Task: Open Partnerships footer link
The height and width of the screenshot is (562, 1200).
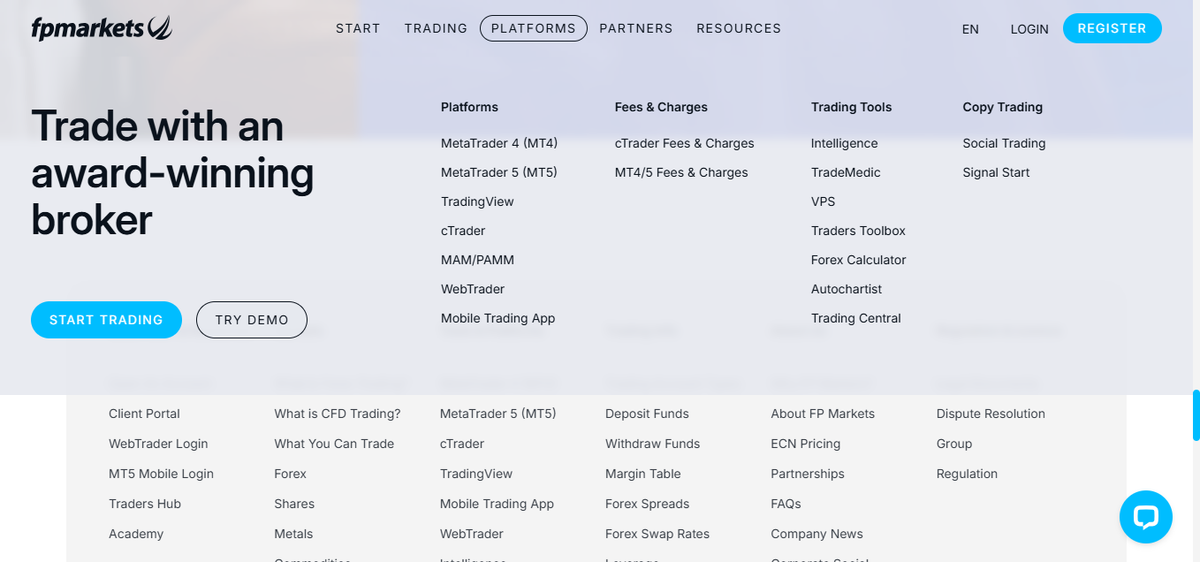Action: [x=807, y=473]
